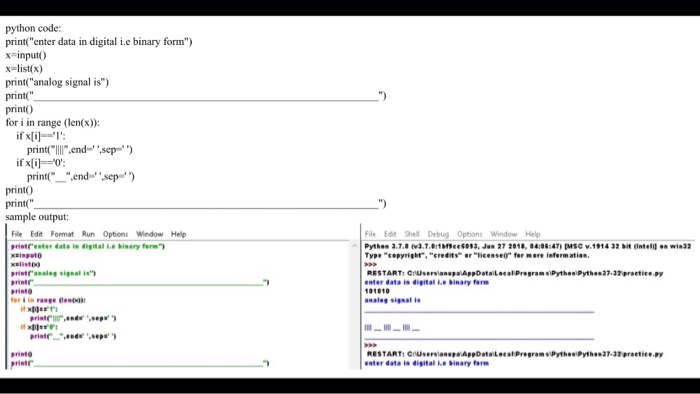Screen dimensions: 700x394
Task: Click the editor scrollbar up arrow
Action: click(354, 246)
